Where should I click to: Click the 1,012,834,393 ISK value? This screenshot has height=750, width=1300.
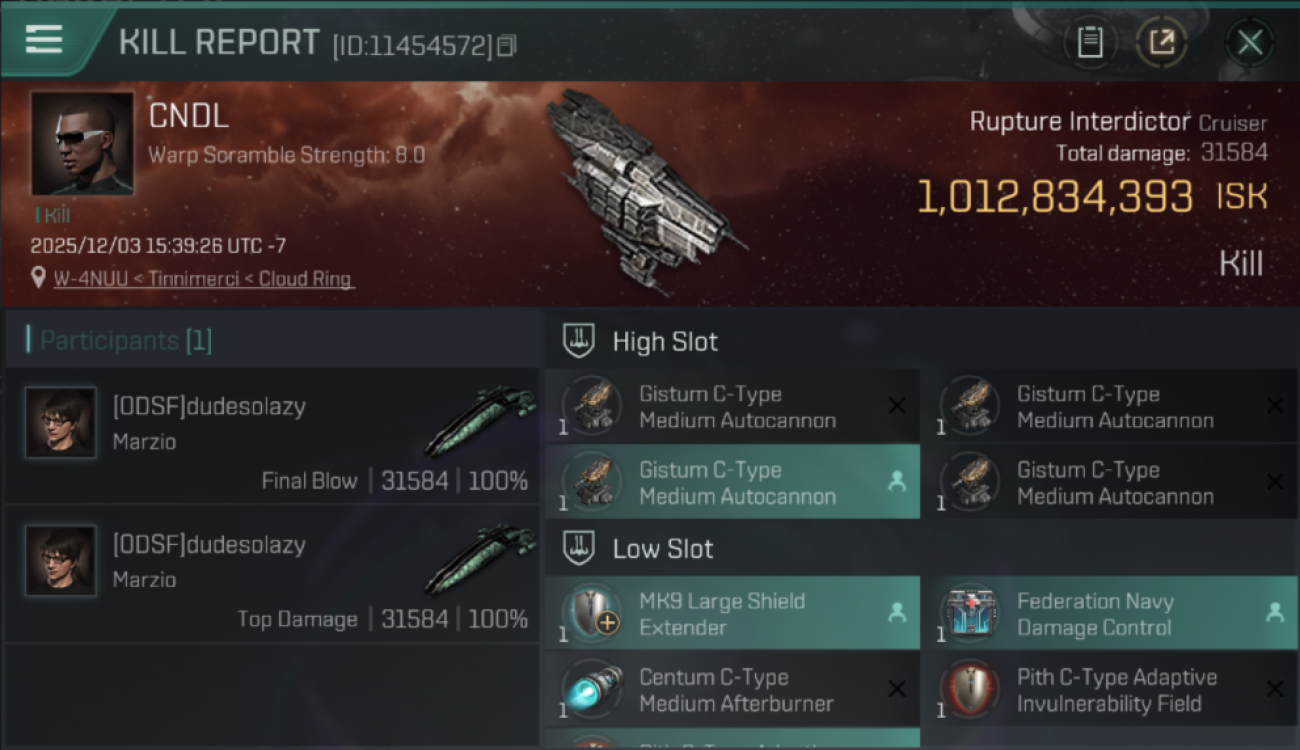click(x=1055, y=197)
